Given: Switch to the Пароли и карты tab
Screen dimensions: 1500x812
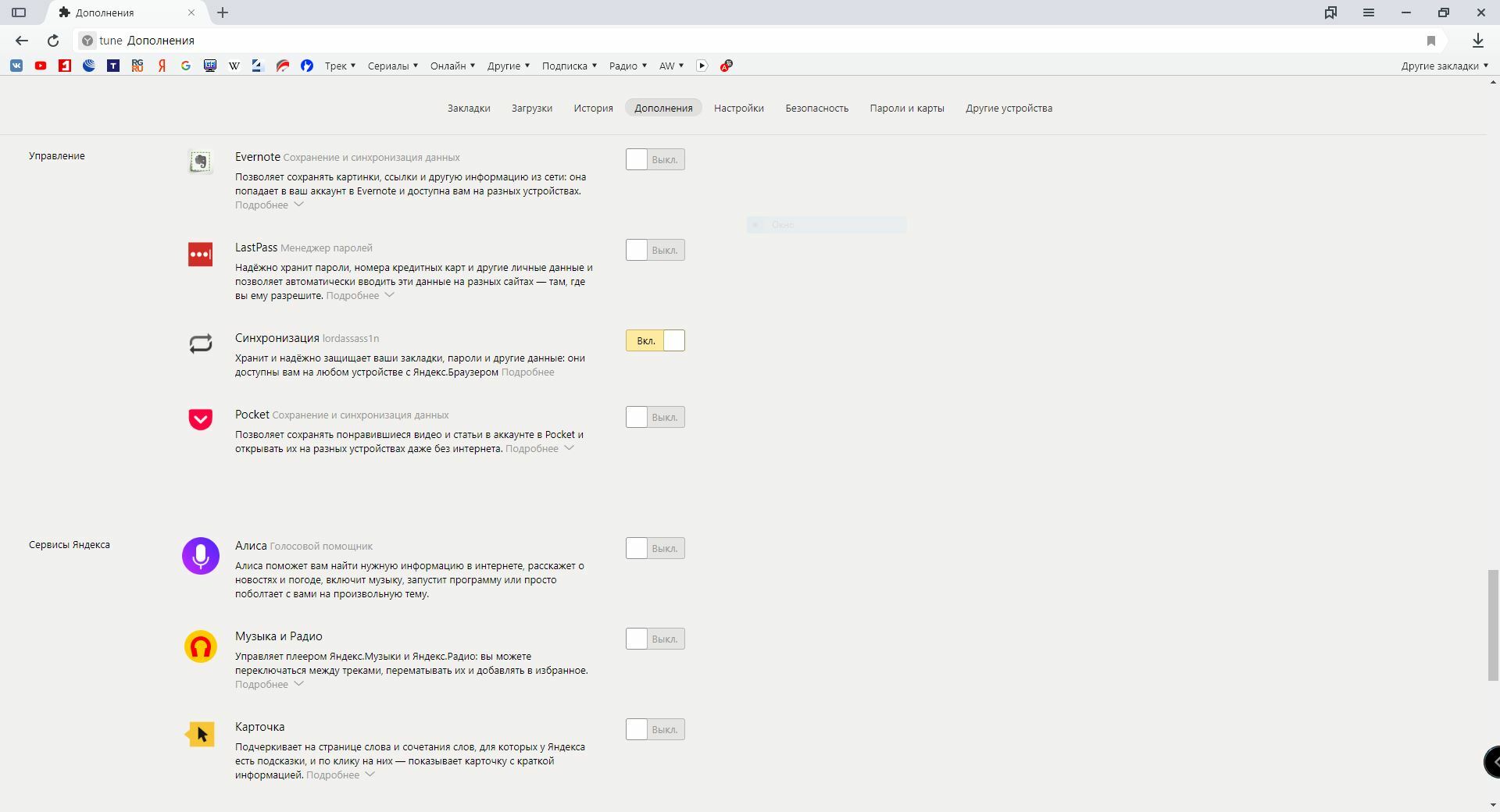Looking at the screenshot, I should coord(907,108).
